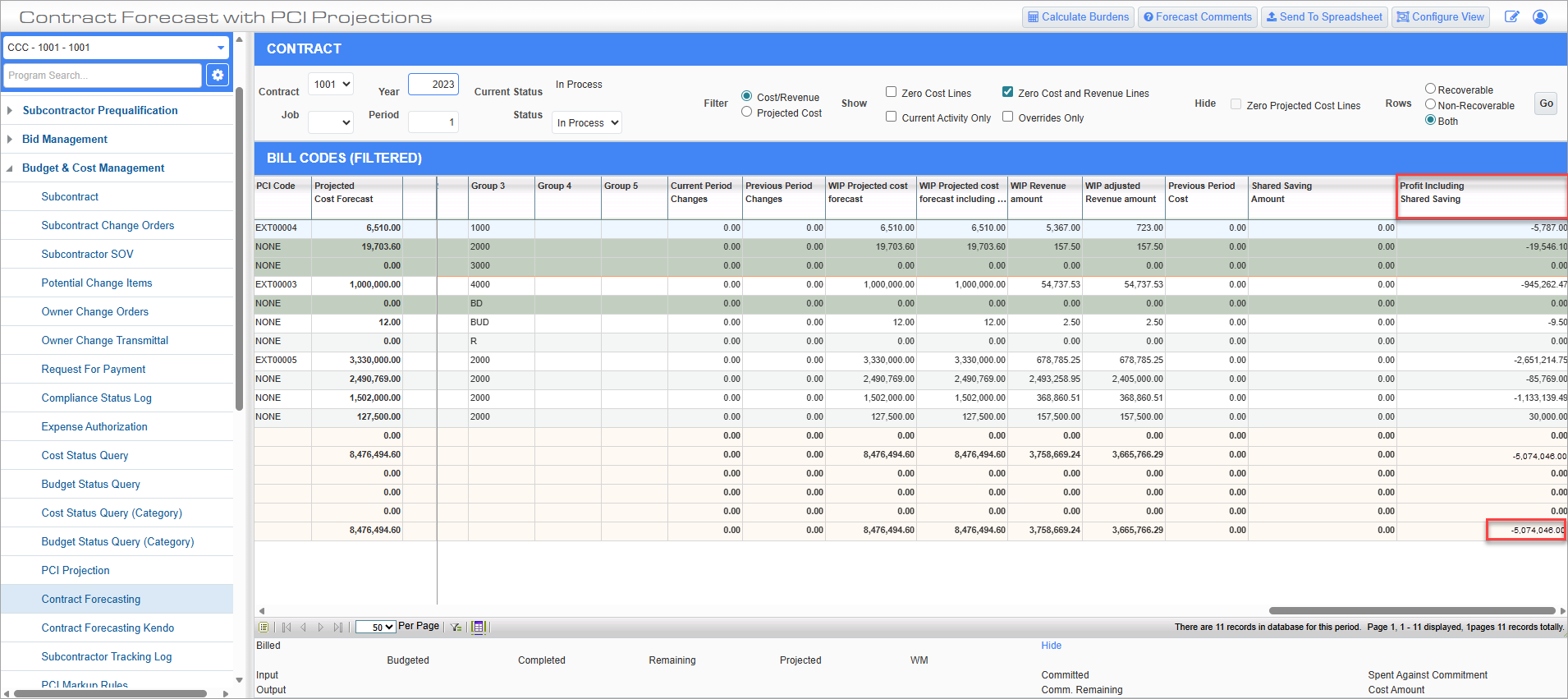The image size is (1568, 699).
Task: Open the CCC - 1001 - 1001 company dropdown
Action: click(x=116, y=47)
